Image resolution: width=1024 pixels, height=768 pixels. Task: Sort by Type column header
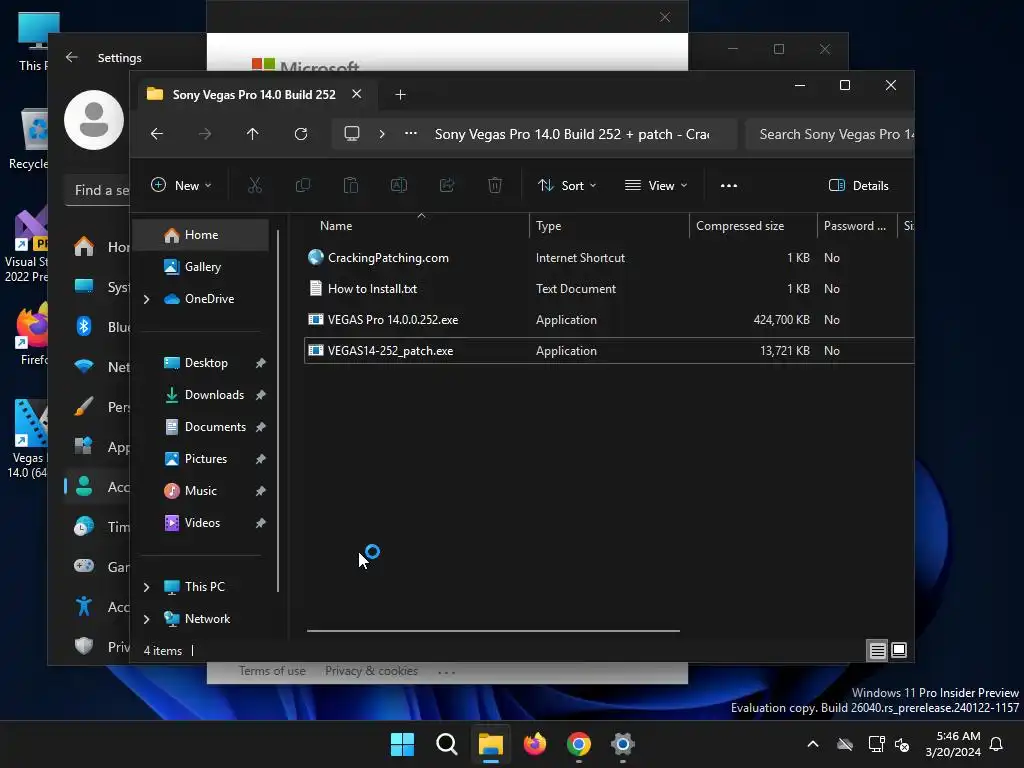click(609, 226)
